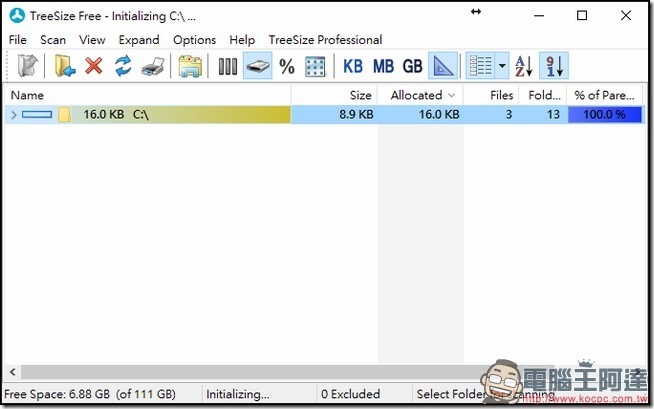The image size is (654, 409).
Task: Toggle the bars column display icon
Action: point(228,66)
